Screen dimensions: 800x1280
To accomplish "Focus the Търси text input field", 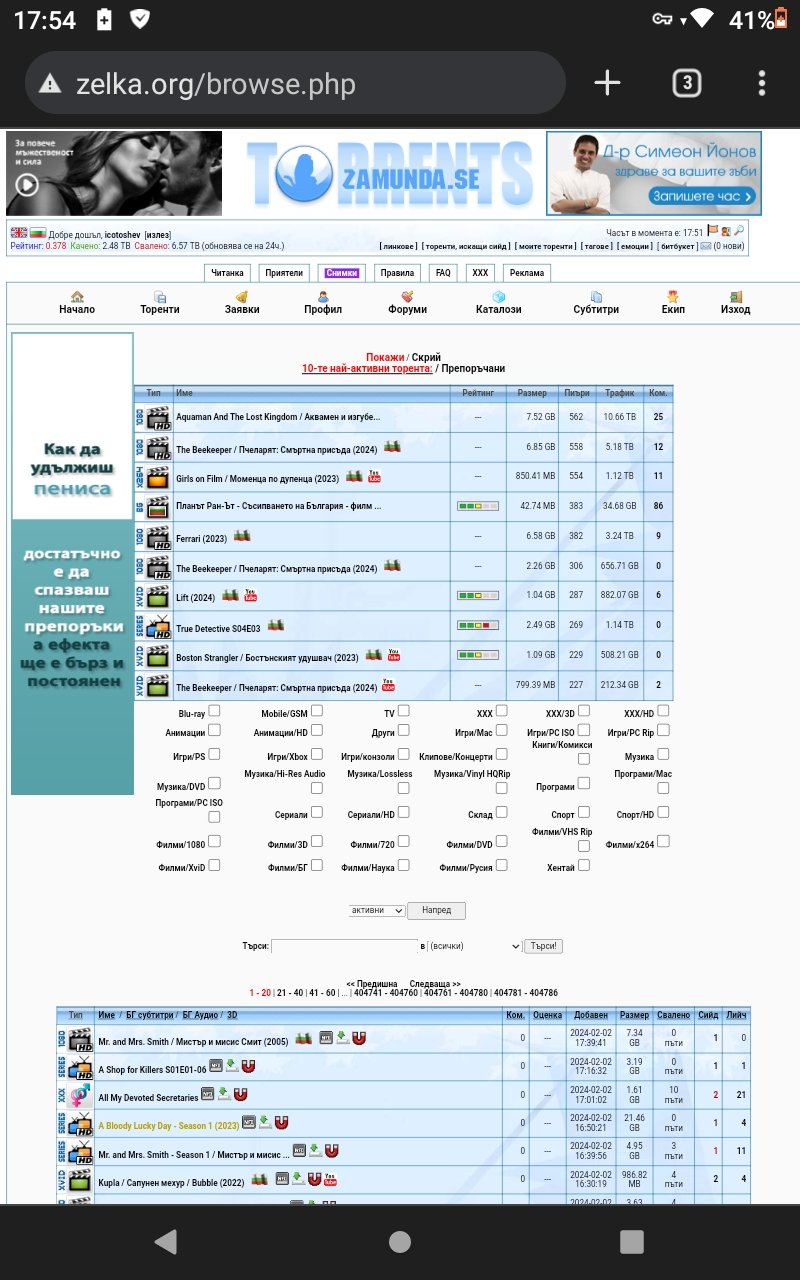I will coord(345,946).
